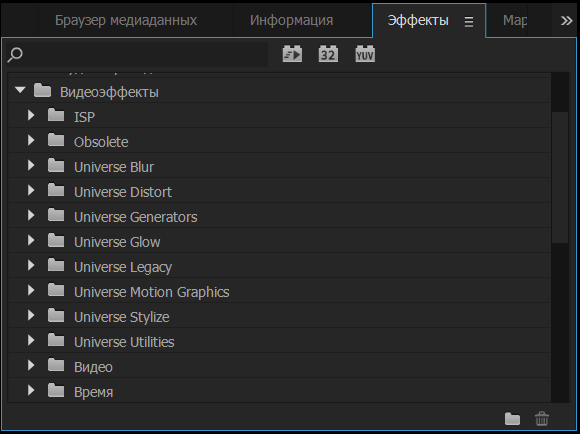Open the partially visible Мар tab
Viewport: 580px width, 434px height.
(515, 20)
